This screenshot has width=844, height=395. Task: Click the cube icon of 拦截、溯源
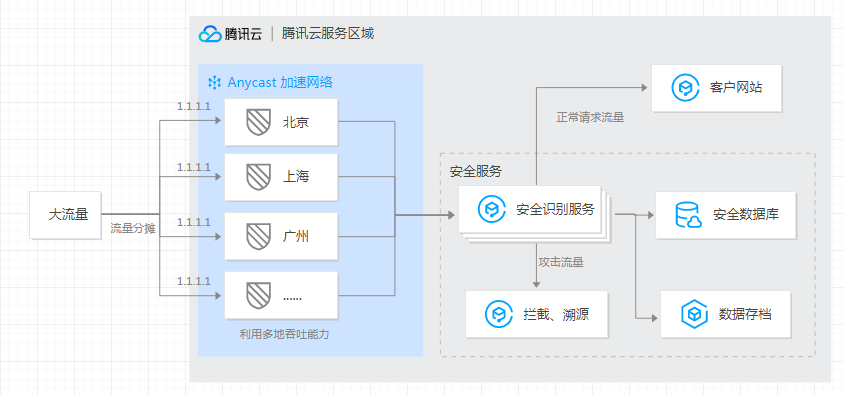(x=499, y=314)
